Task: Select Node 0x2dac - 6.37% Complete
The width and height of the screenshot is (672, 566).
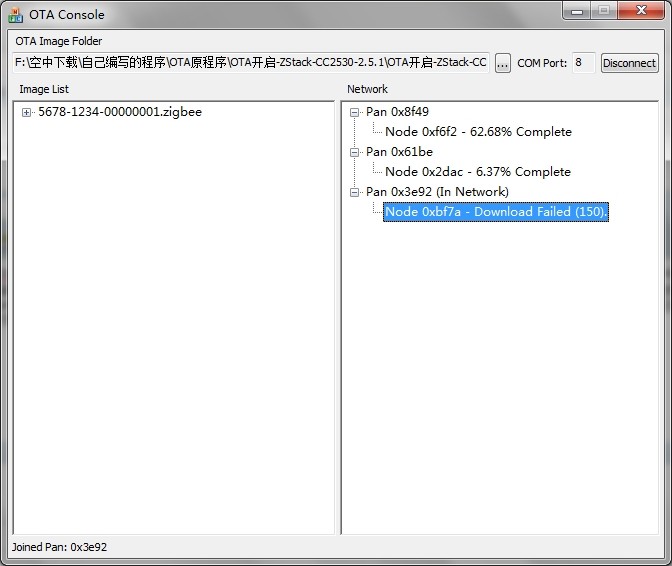Action: point(478,172)
